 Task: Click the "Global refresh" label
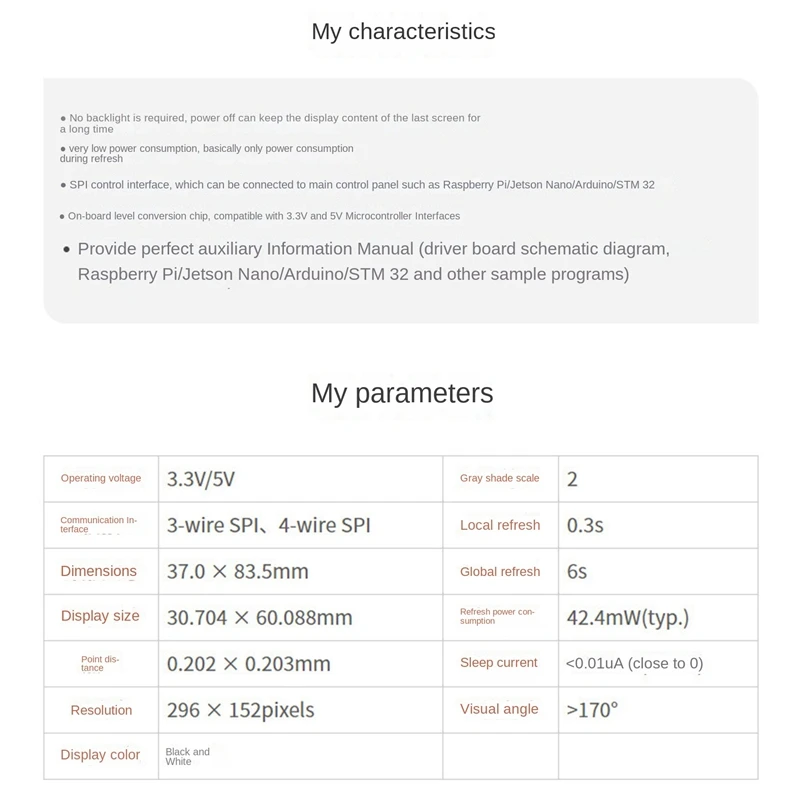(500, 572)
